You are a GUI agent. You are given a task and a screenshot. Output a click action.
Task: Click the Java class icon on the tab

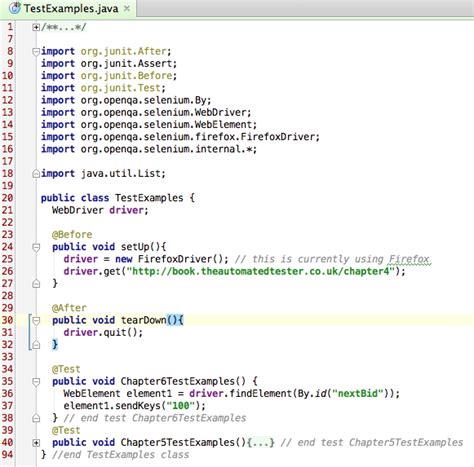pyautogui.click(x=15, y=8)
